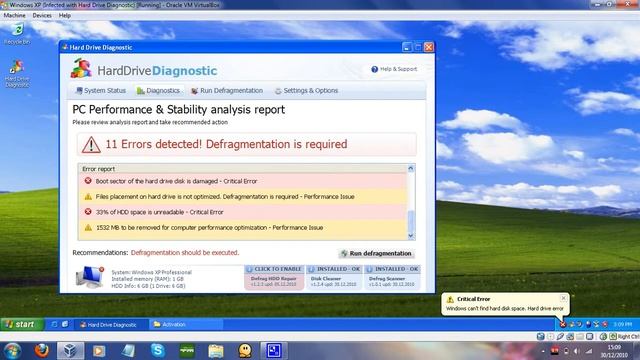The width and height of the screenshot is (640, 360).
Task: Select the boot sector damaged critical error row
Action: click(243, 181)
